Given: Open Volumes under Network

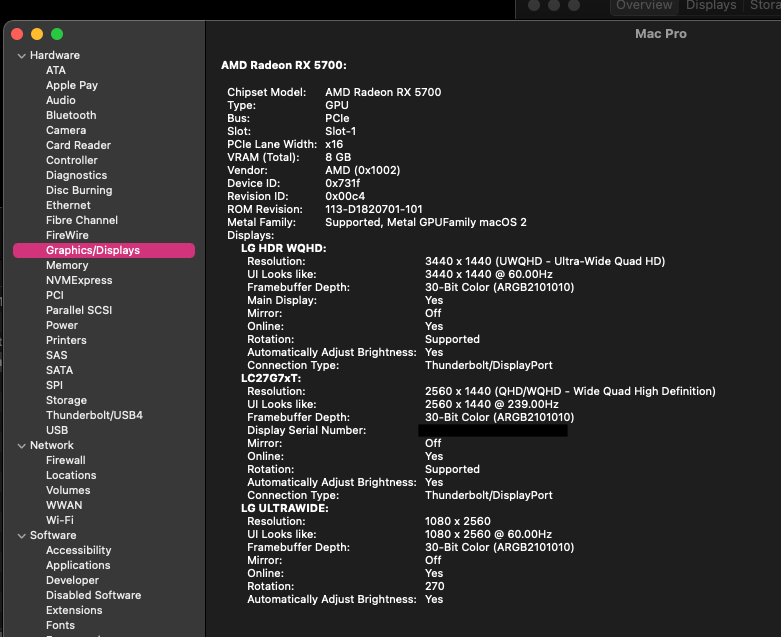Looking at the screenshot, I should click(68, 490).
